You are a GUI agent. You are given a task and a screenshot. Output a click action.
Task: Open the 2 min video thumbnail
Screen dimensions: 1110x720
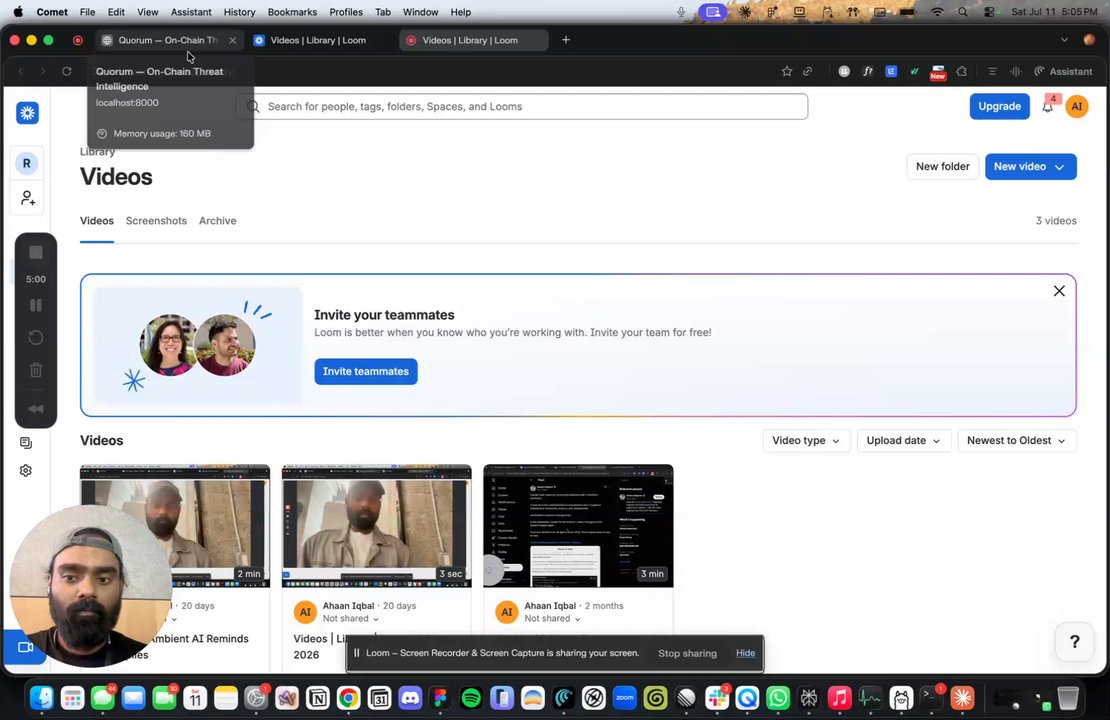click(x=175, y=526)
